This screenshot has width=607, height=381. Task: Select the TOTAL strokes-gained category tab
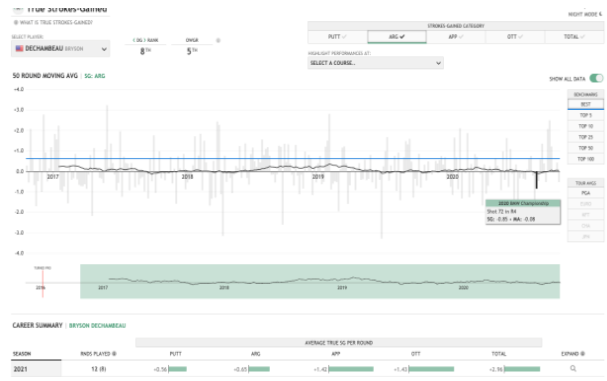(574, 37)
